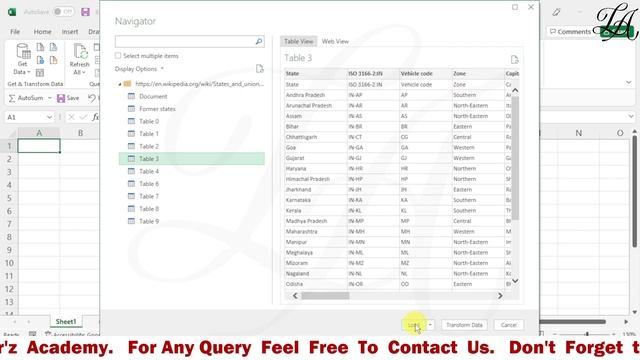Expand the formula bar chevron
The width and height of the screenshot is (640, 360).
(630, 117)
